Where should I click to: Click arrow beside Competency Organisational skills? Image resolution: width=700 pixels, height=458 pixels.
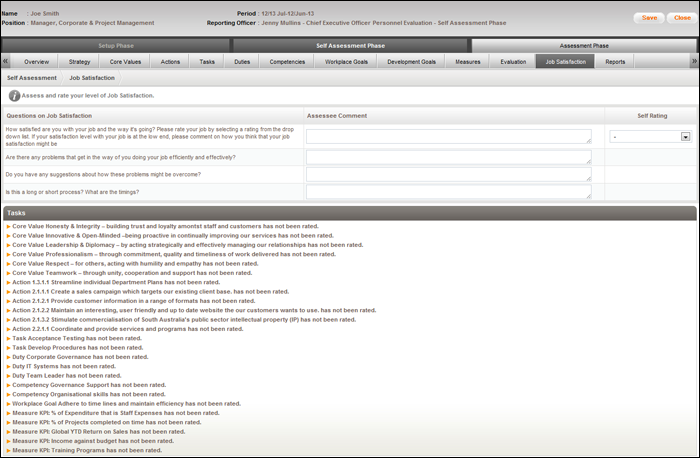[8, 395]
